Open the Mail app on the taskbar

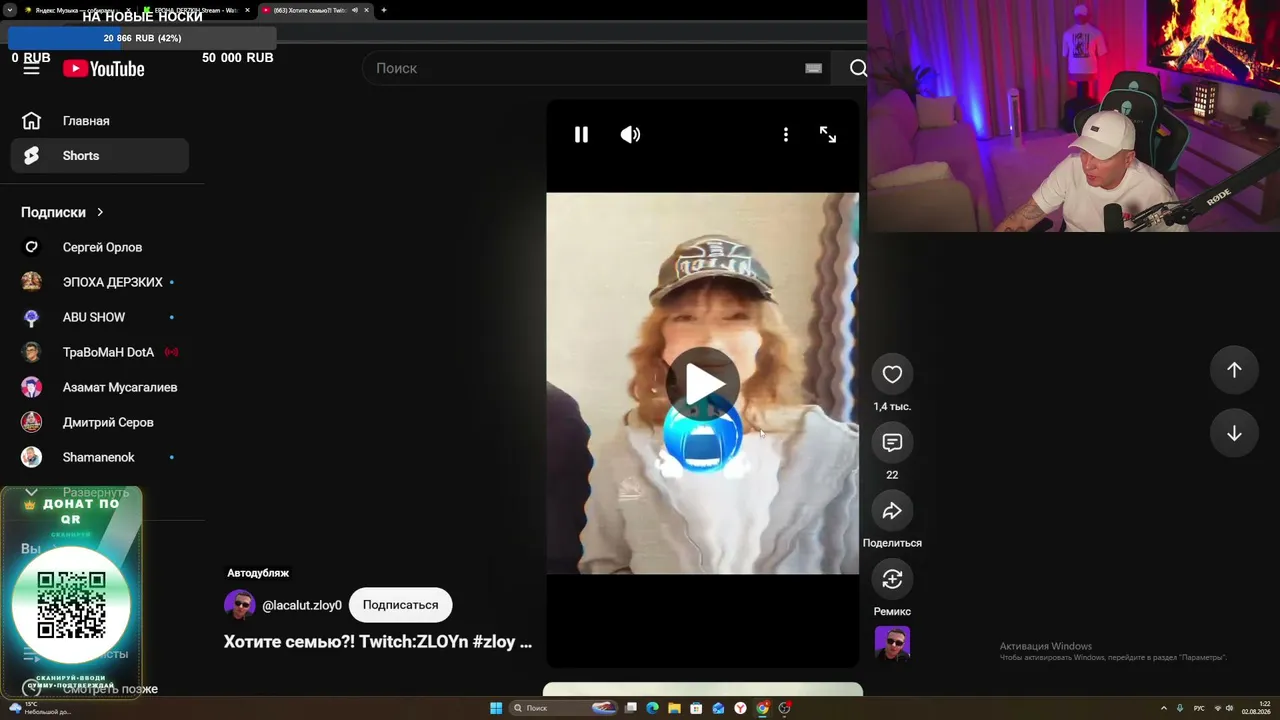[718, 708]
